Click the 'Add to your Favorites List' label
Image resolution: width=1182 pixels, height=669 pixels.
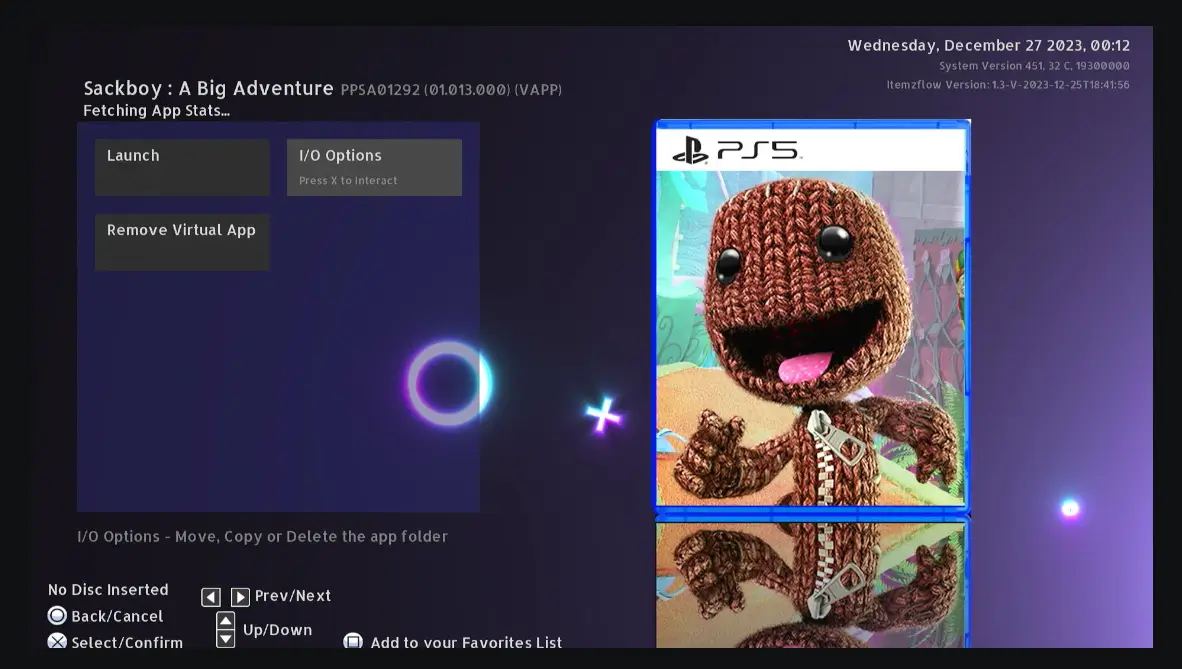pyautogui.click(x=466, y=642)
